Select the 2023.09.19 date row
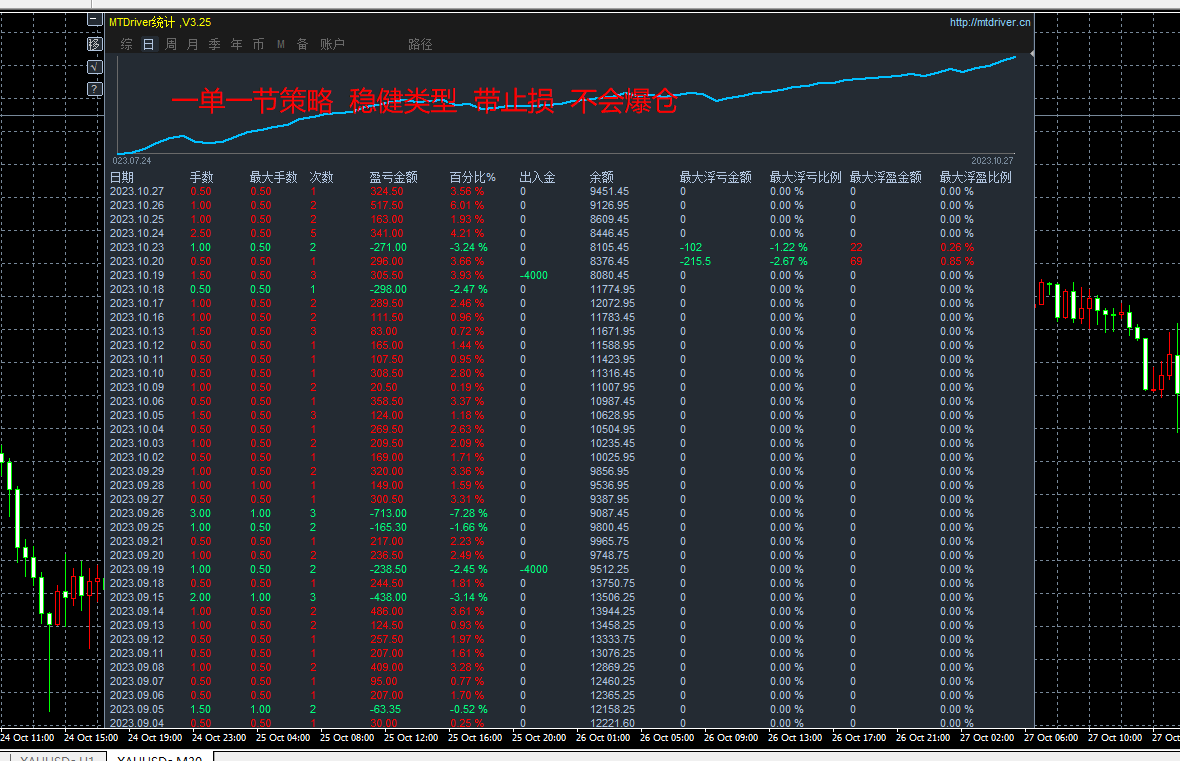The width and height of the screenshot is (1180, 761). 137,570
